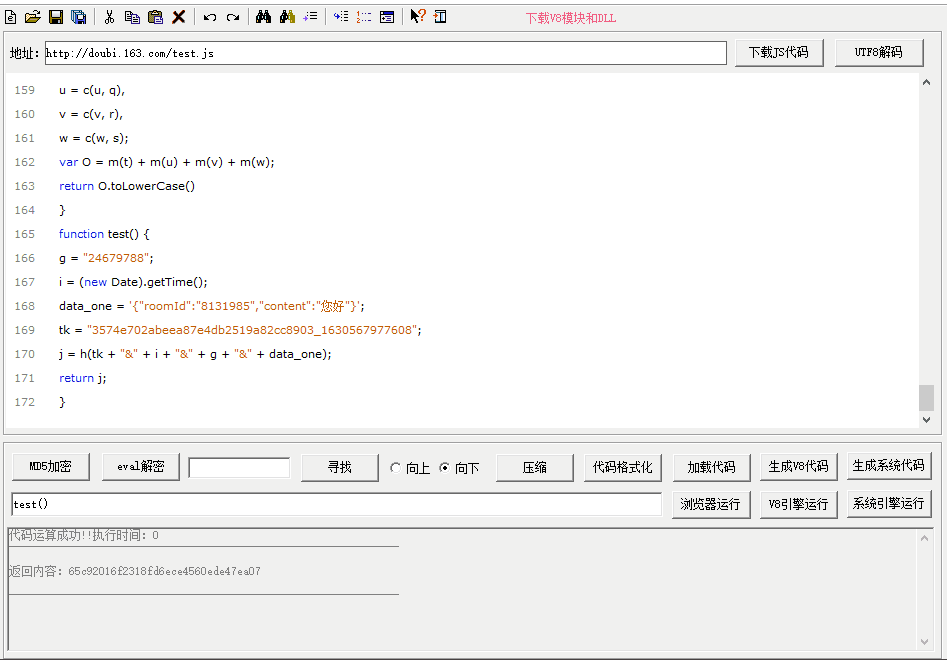947x660 pixels.
Task: Open Find with the first binoculars icon
Action: point(264,17)
